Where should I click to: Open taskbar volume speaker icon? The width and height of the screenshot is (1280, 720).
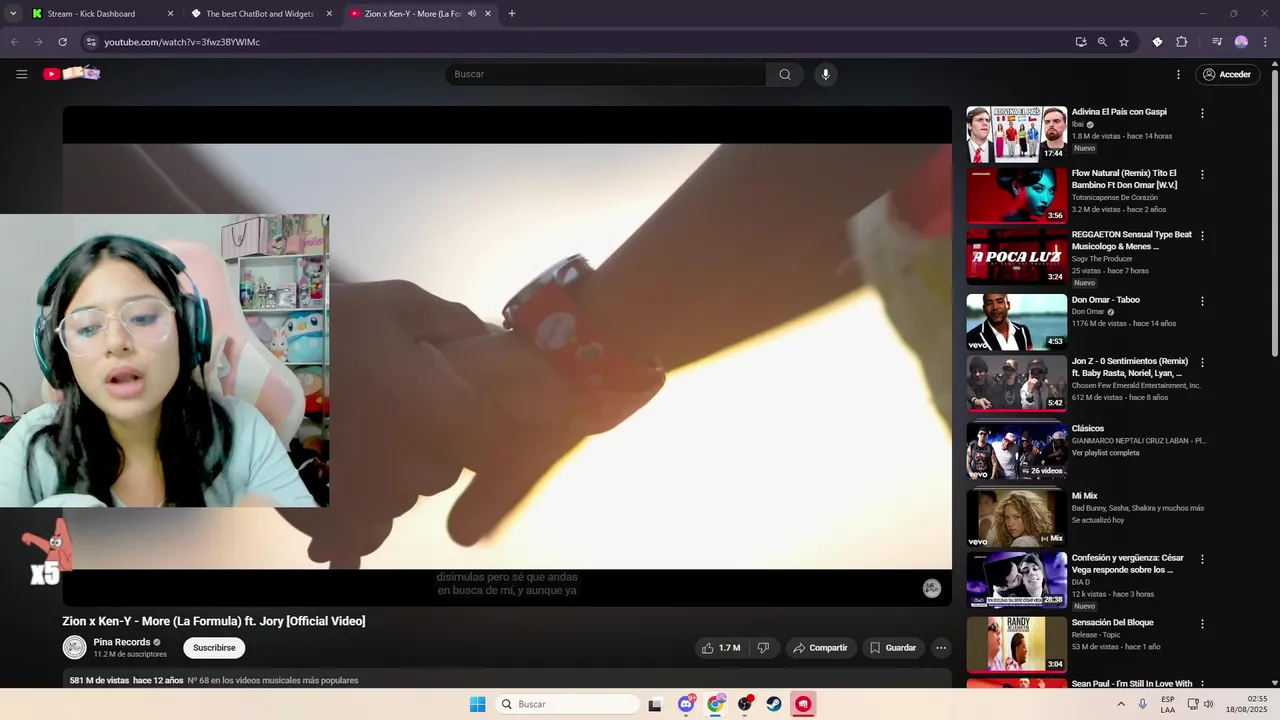tap(1208, 704)
